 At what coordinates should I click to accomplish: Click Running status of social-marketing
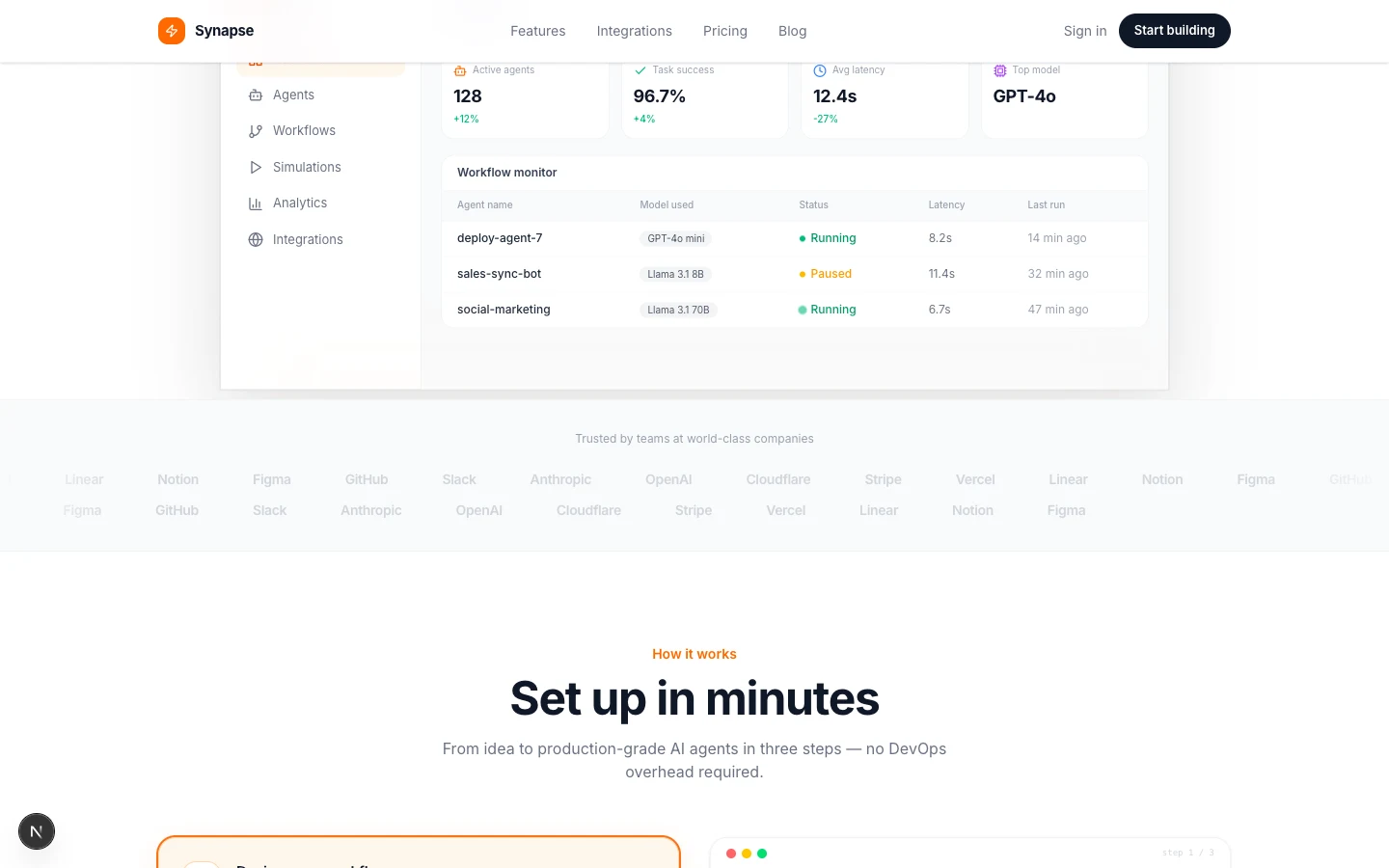tap(828, 310)
